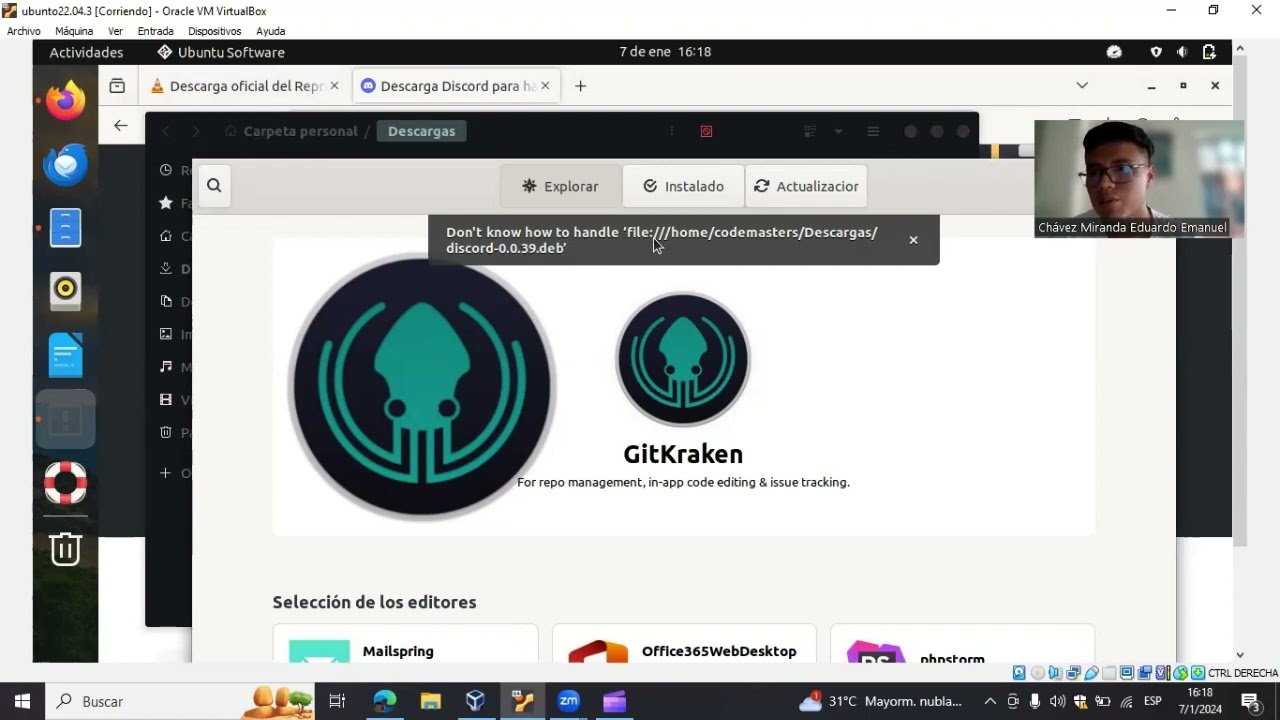
Task: Click the search icon in Ubuntu Software
Action: coord(214,186)
